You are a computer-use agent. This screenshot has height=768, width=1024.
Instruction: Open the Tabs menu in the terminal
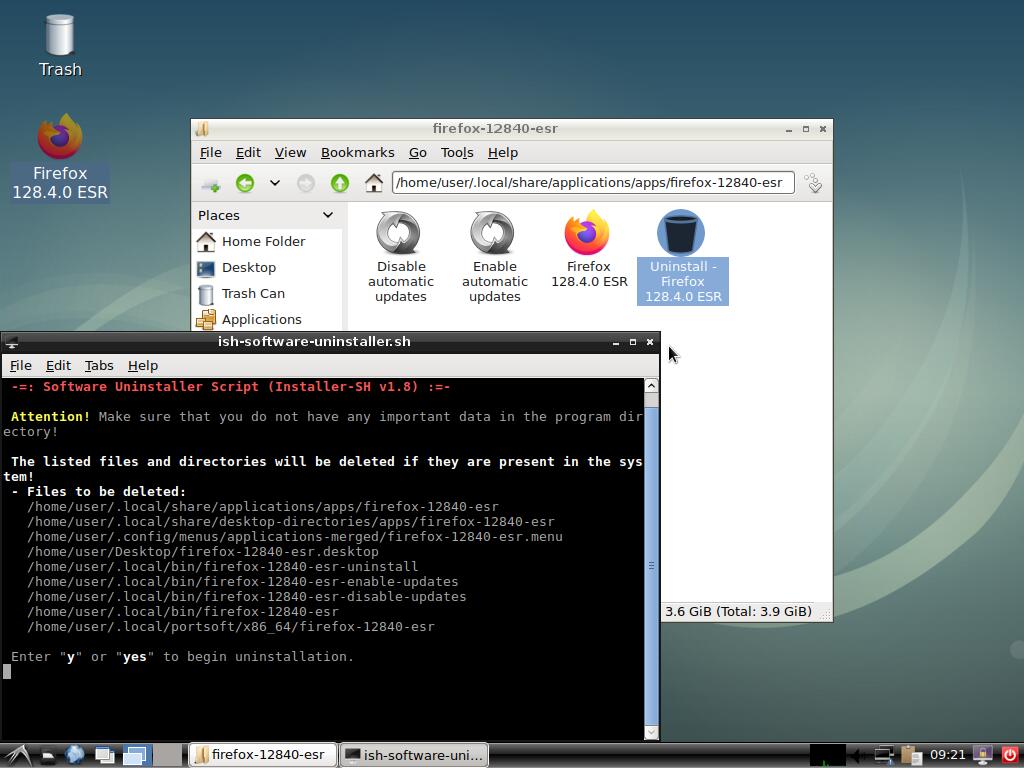(98, 366)
